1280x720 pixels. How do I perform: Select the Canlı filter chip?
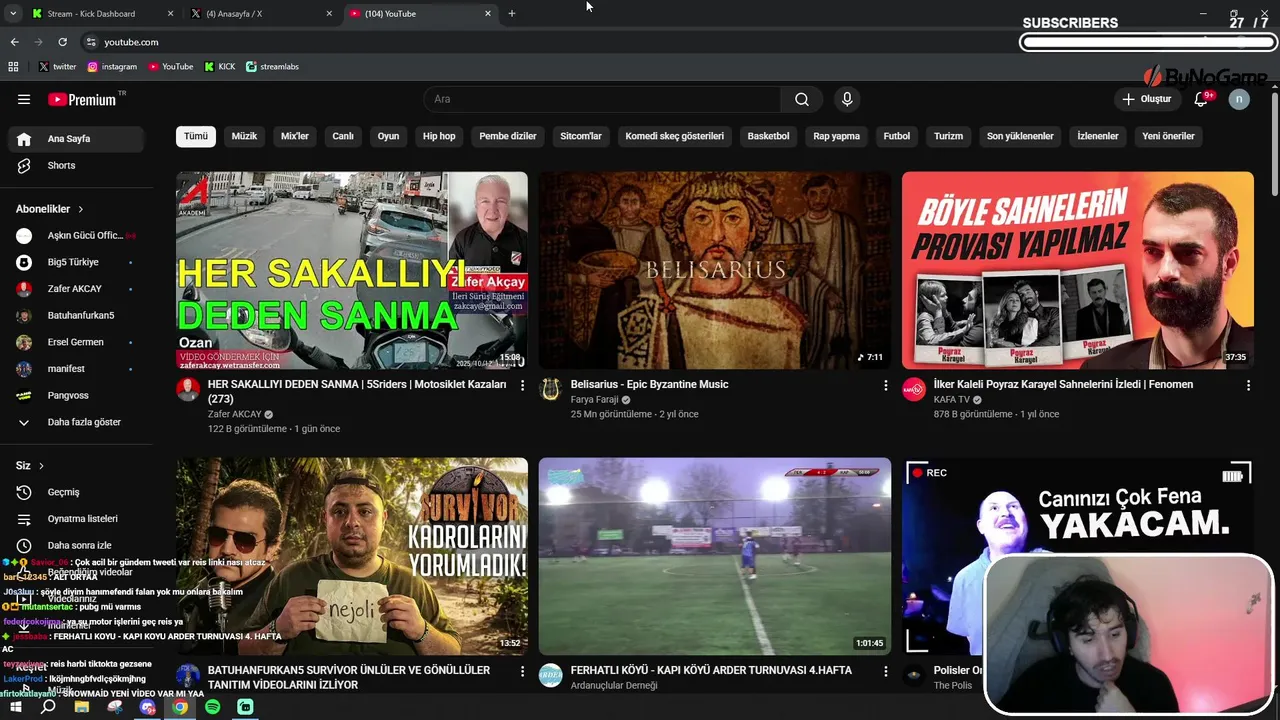pos(343,136)
